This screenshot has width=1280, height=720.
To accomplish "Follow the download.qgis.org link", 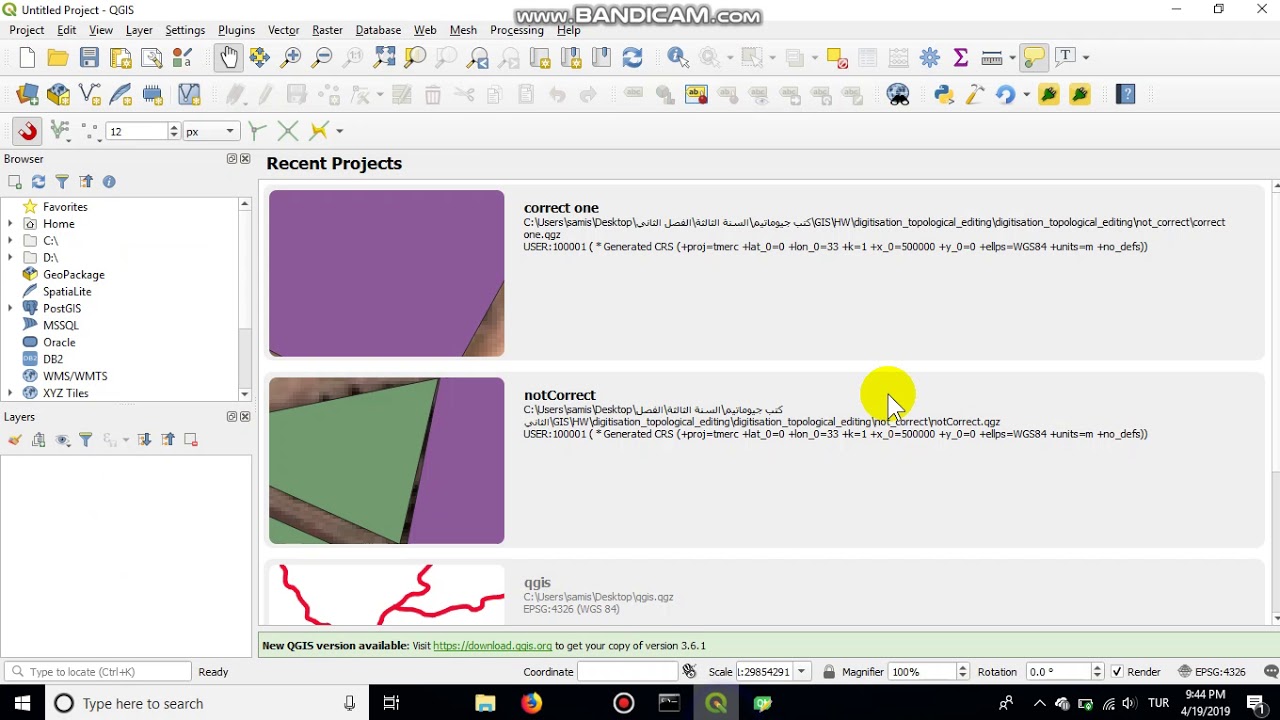I will (492, 646).
